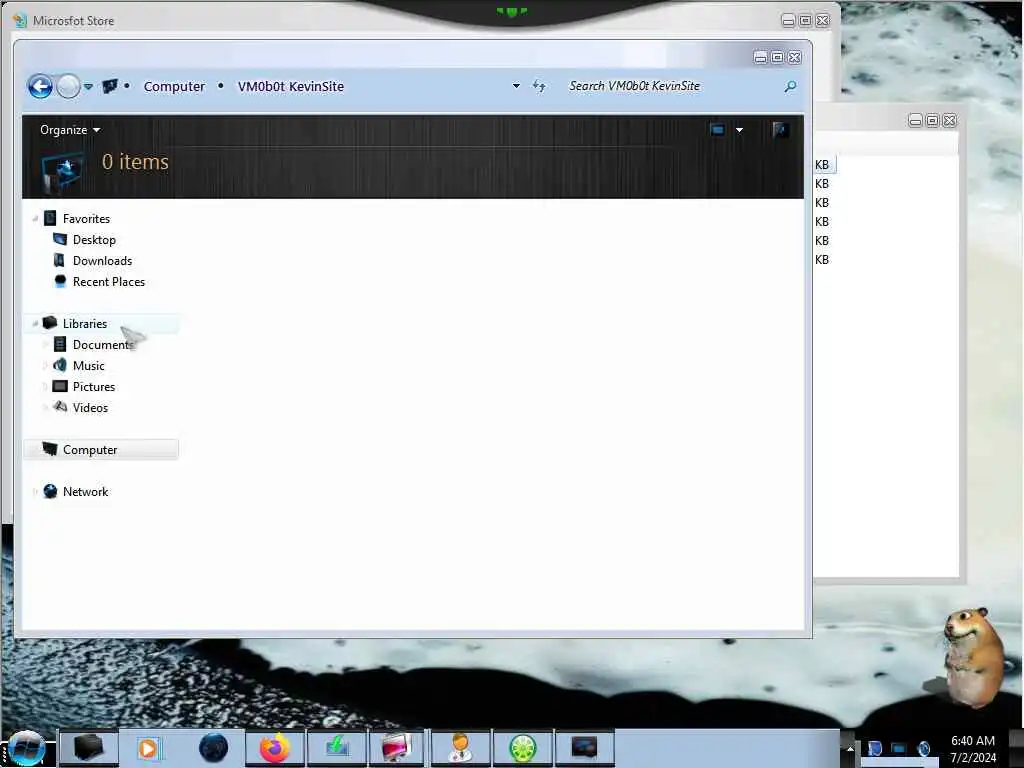Go back with the Back arrow button
1024x768 pixels.
(40, 86)
